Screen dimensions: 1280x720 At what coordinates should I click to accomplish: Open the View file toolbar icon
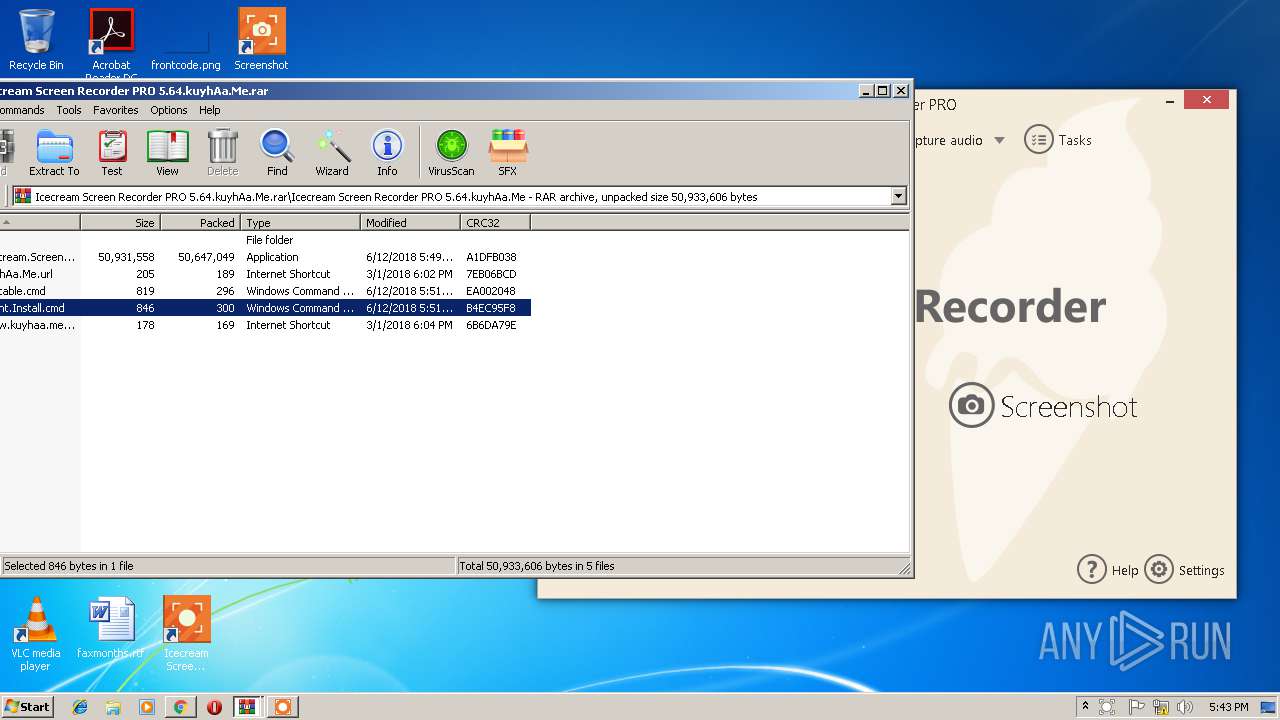coord(167,153)
